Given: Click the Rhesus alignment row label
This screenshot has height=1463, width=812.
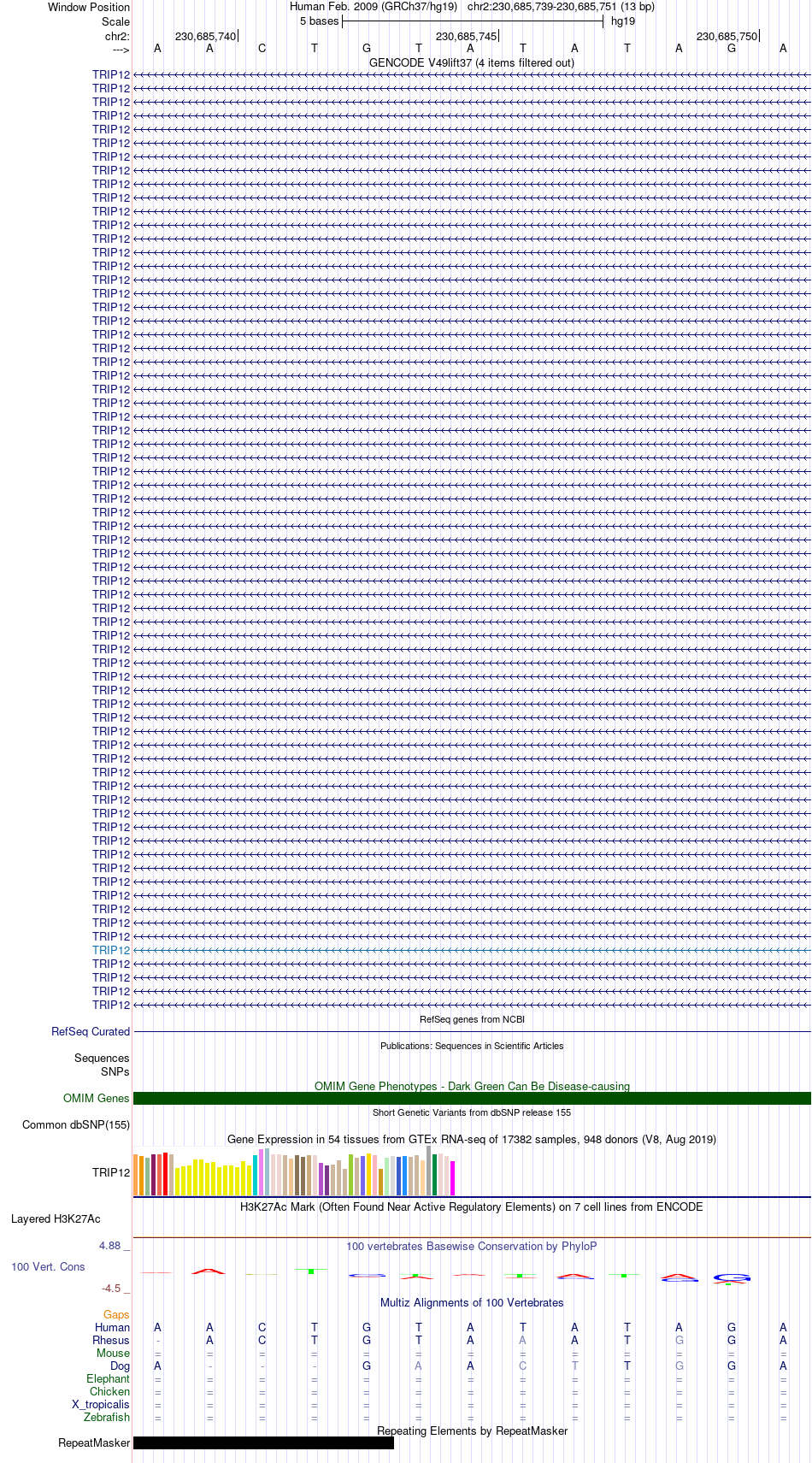Looking at the screenshot, I should tap(111, 1341).
